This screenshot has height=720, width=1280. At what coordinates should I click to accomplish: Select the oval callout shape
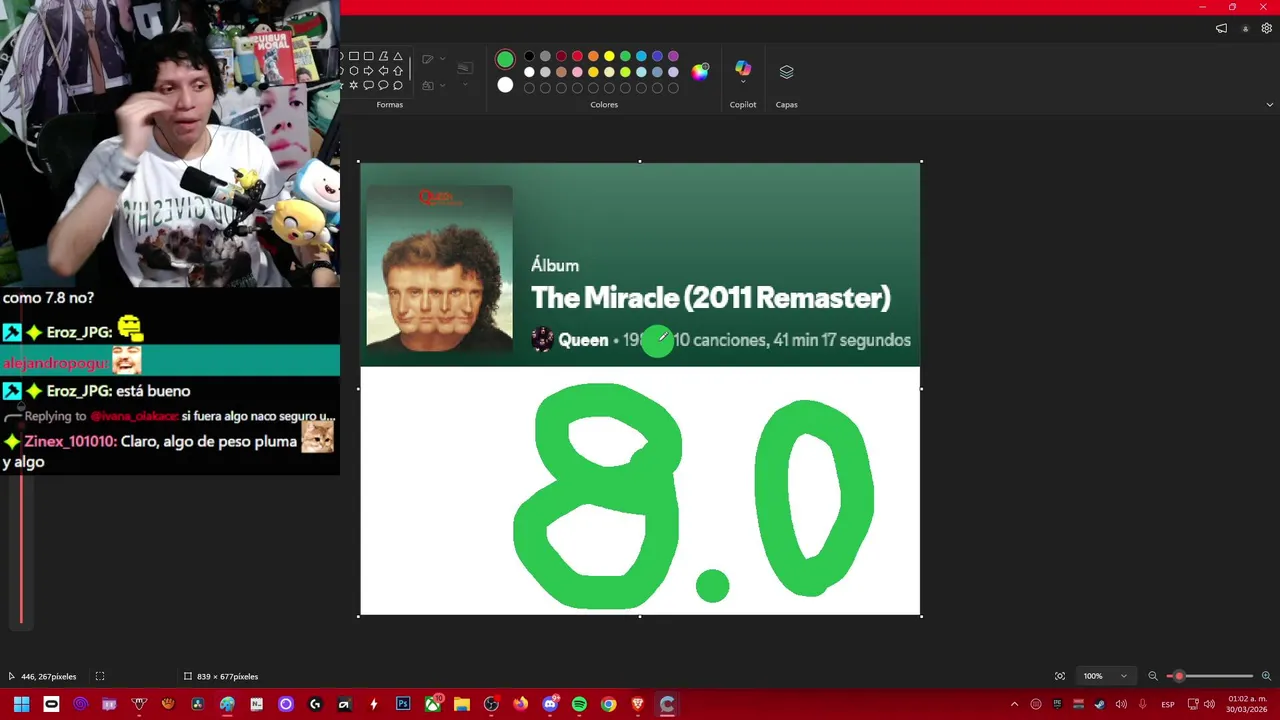(383, 85)
